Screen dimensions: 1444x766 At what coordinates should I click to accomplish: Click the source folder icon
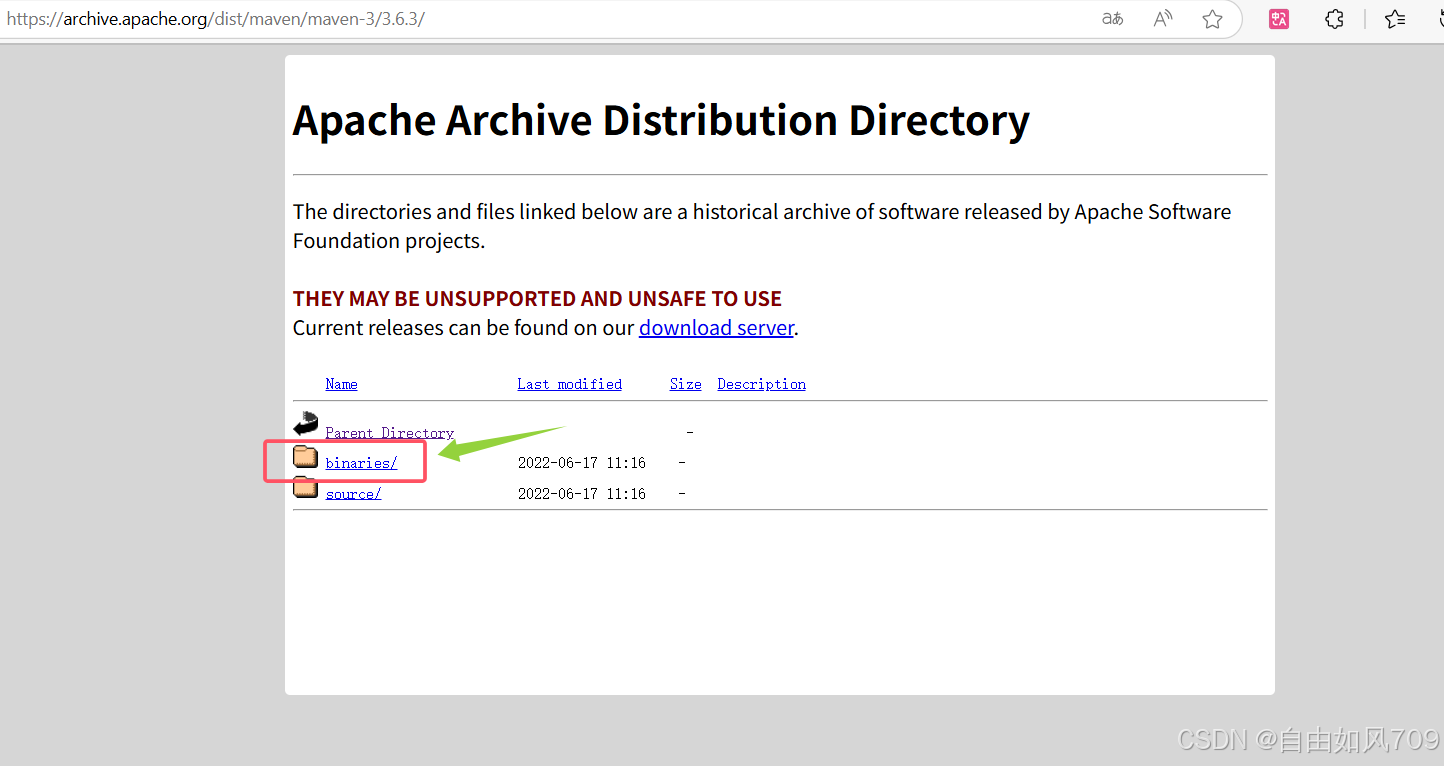pyautogui.click(x=305, y=488)
